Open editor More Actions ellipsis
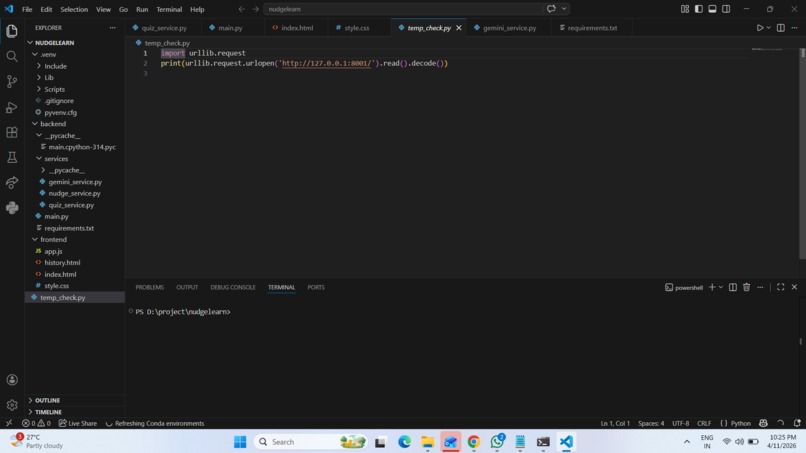806x453 pixels. point(794,28)
